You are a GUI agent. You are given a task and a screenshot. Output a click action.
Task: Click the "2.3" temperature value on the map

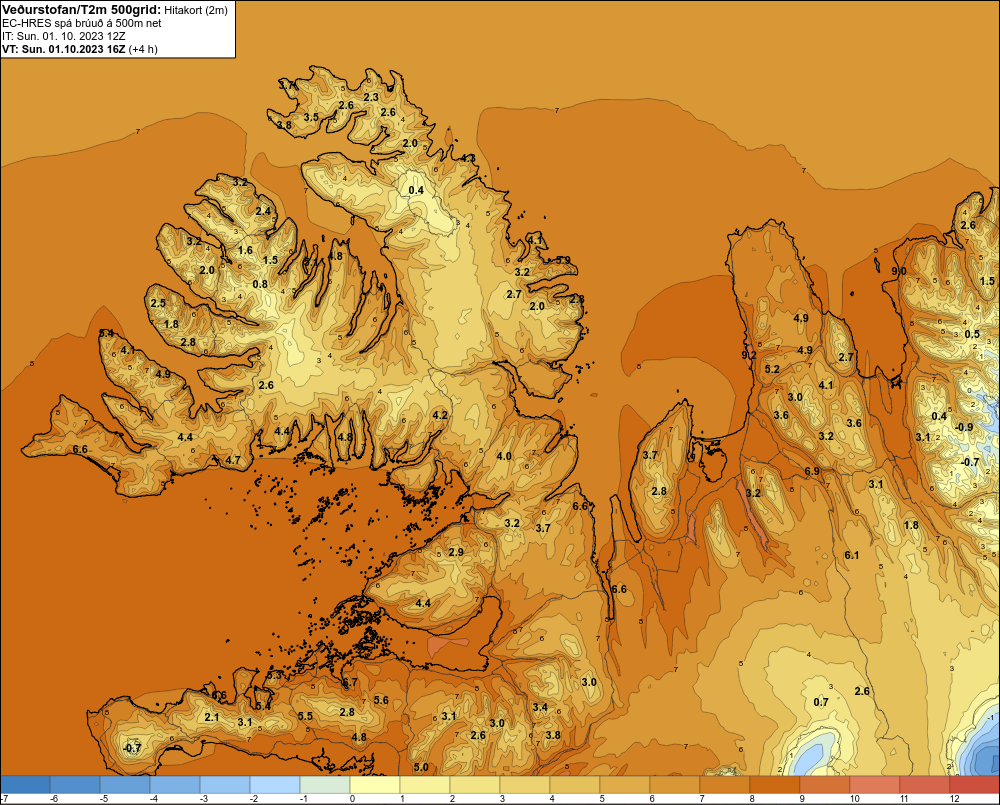point(371,98)
